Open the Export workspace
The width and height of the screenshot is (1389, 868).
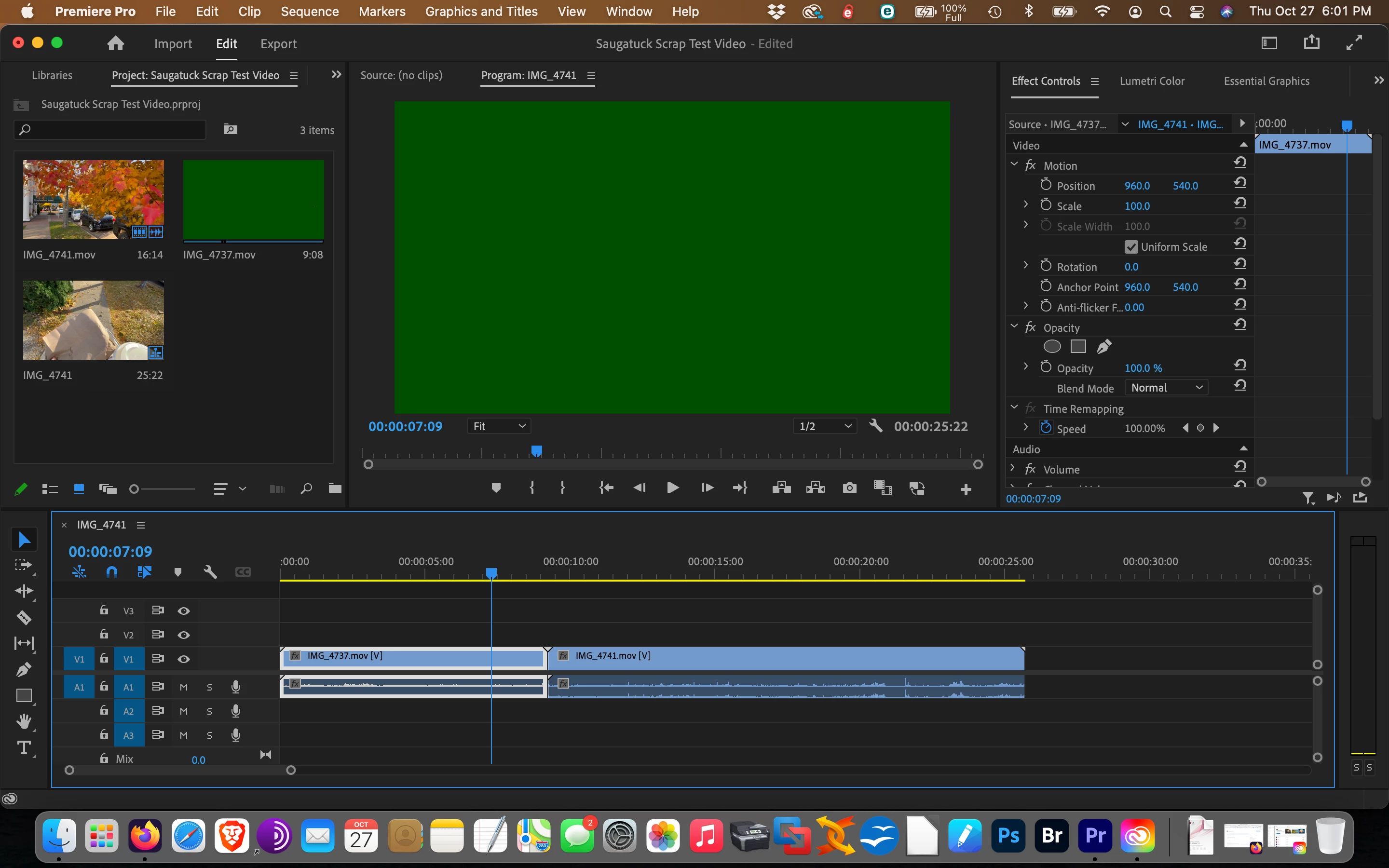click(278, 43)
